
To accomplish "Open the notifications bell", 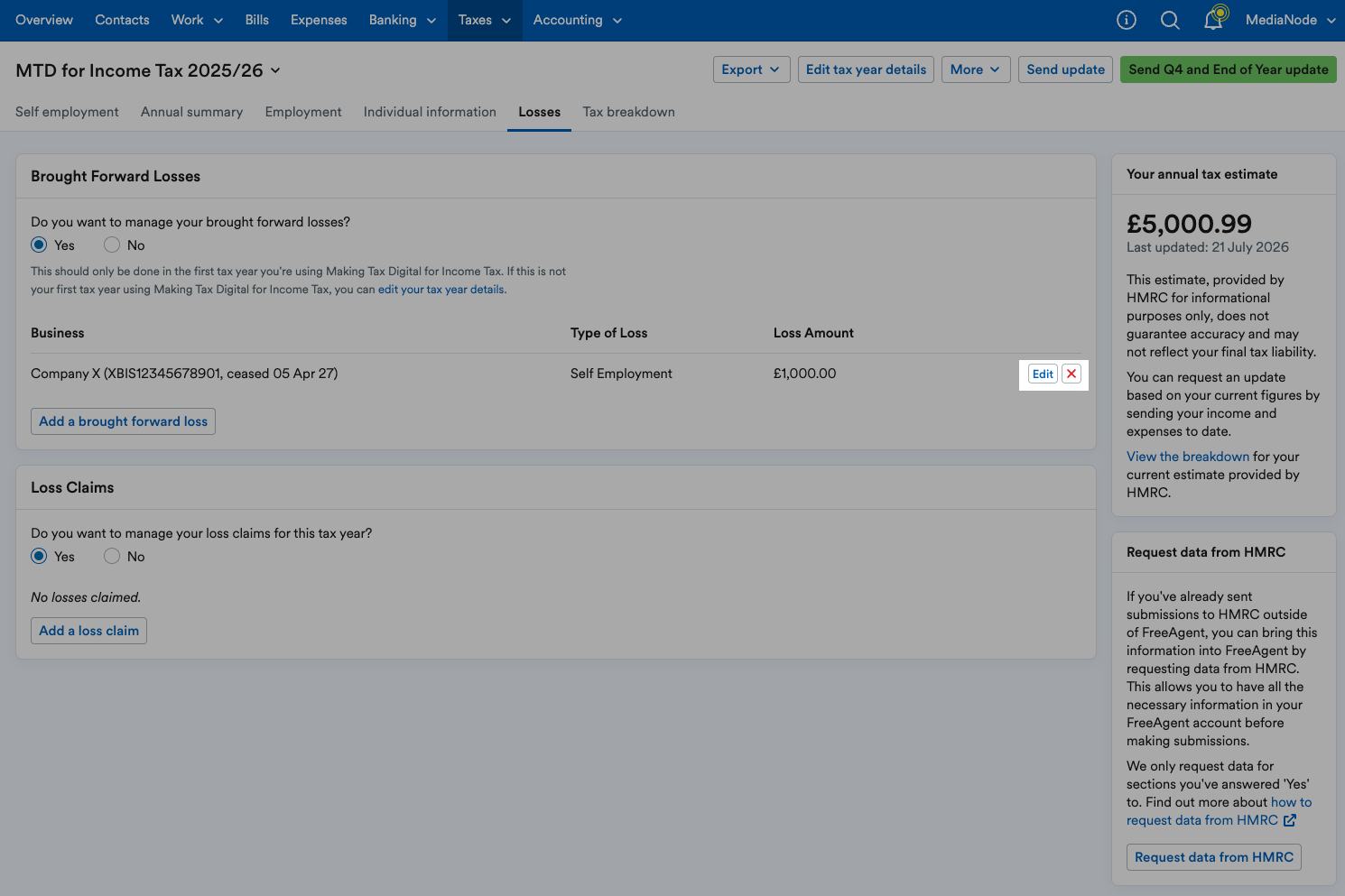I will tap(1214, 20).
